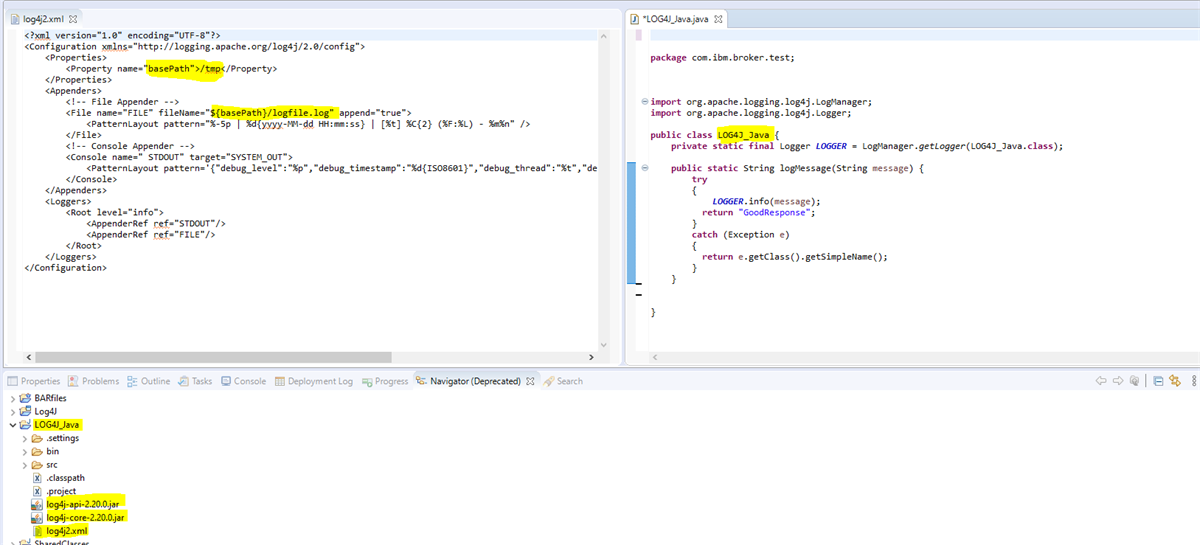Select the BARfiles project
The height and width of the screenshot is (545, 1200).
click(x=50, y=398)
